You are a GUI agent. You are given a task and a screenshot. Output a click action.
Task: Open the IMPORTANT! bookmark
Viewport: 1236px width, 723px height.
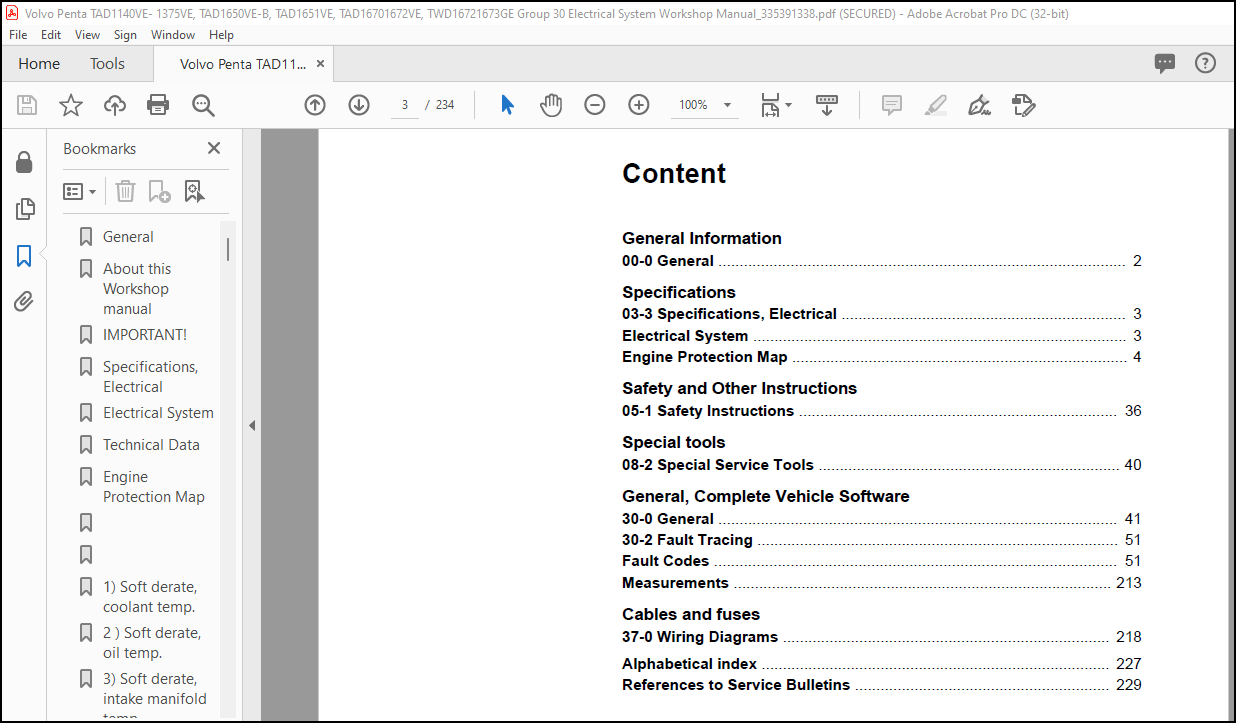[x=145, y=335]
